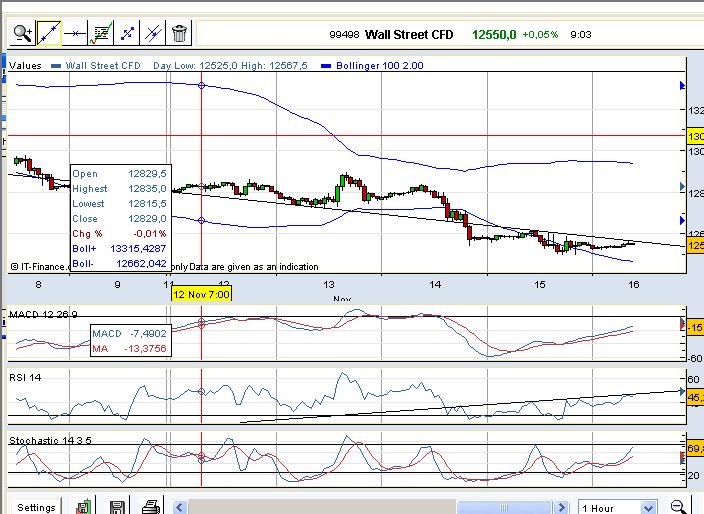Image resolution: width=704 pixels, height=514 pixels.
Task: Click the Boll+ 13315,4287 tooltip row
Action: pyautogui.click(x=119, y=249)
